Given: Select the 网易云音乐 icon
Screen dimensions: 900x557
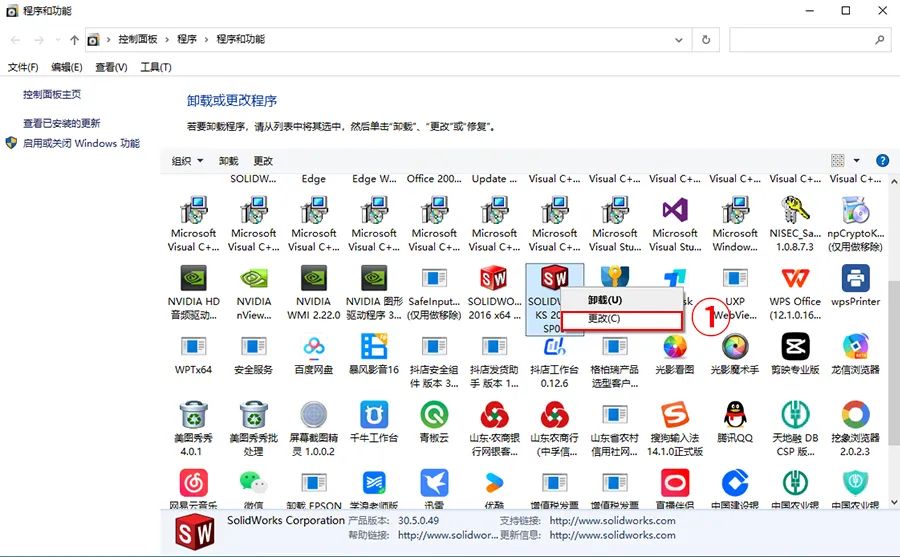Looking at the screenshot, I should click(194, 483).
